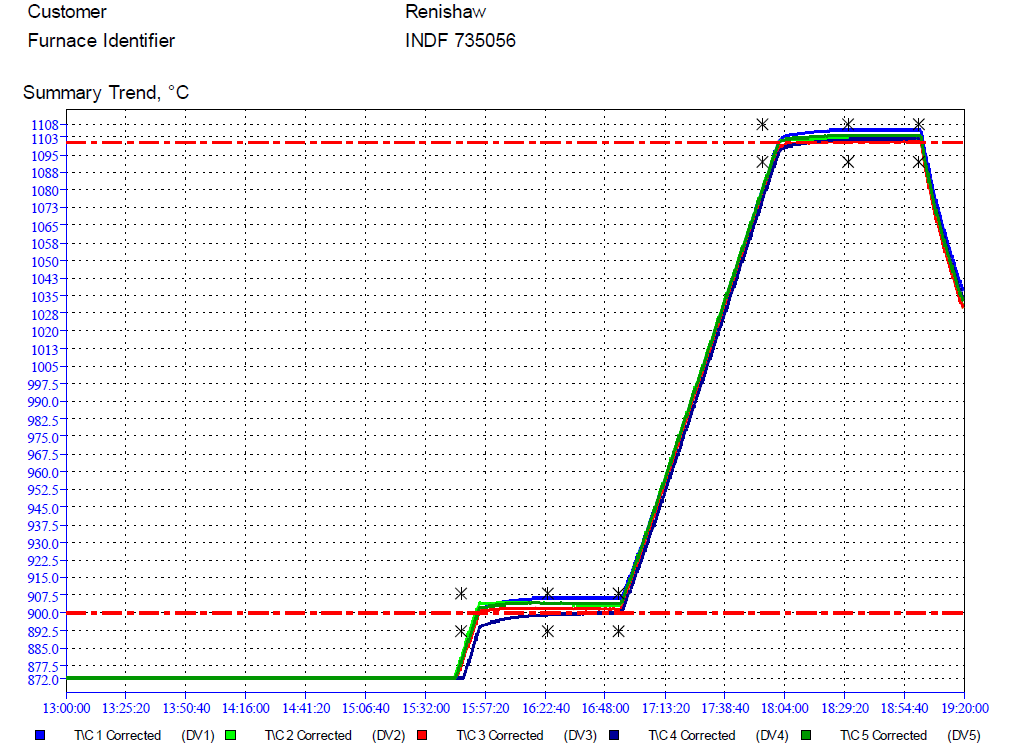This screenshot has width=1023, height=749.
Task: Click the upper asterisk marker above 18:29:20
Action: coord(848,125)
